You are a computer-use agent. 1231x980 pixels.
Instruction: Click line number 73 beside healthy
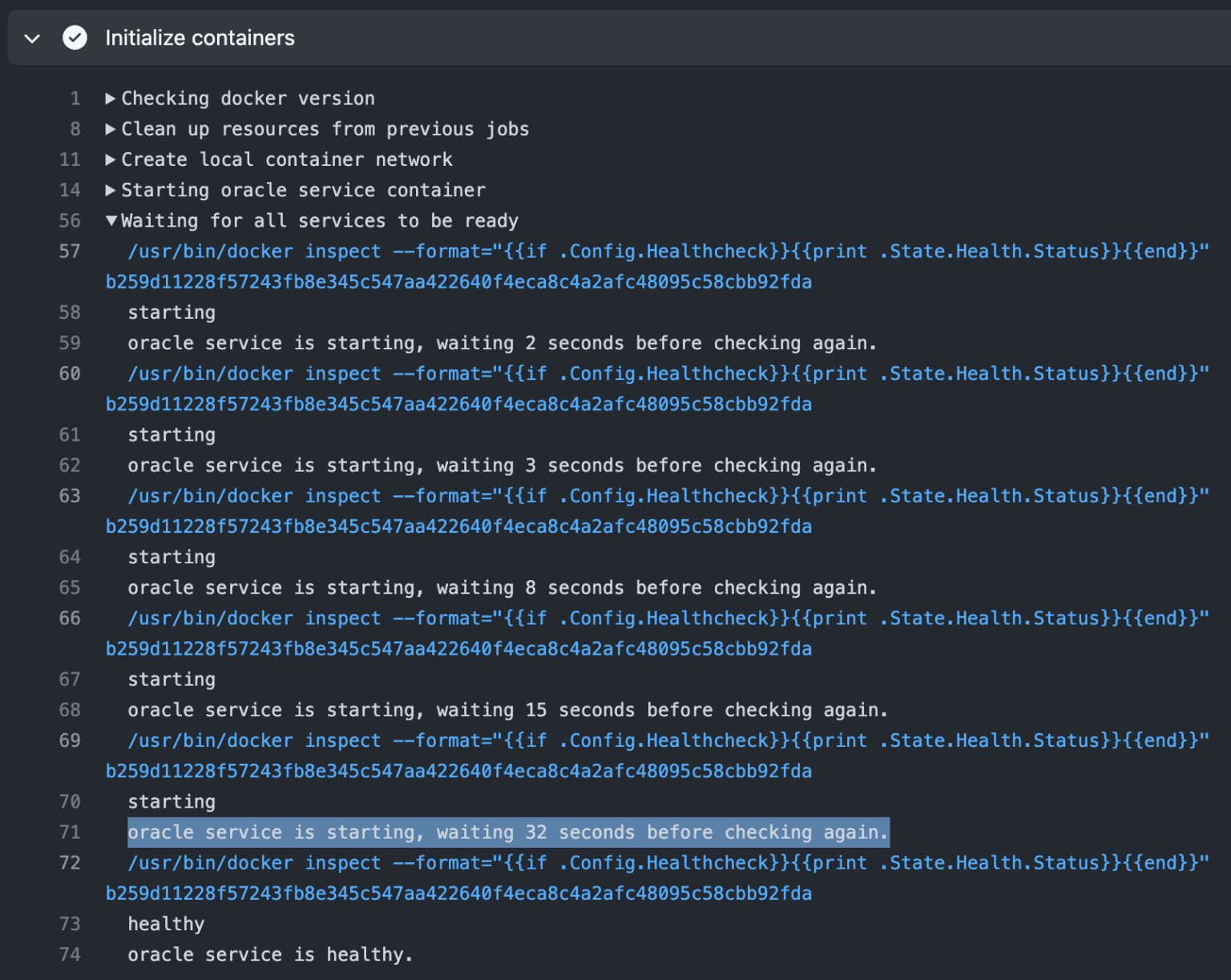tap(70, 924)
